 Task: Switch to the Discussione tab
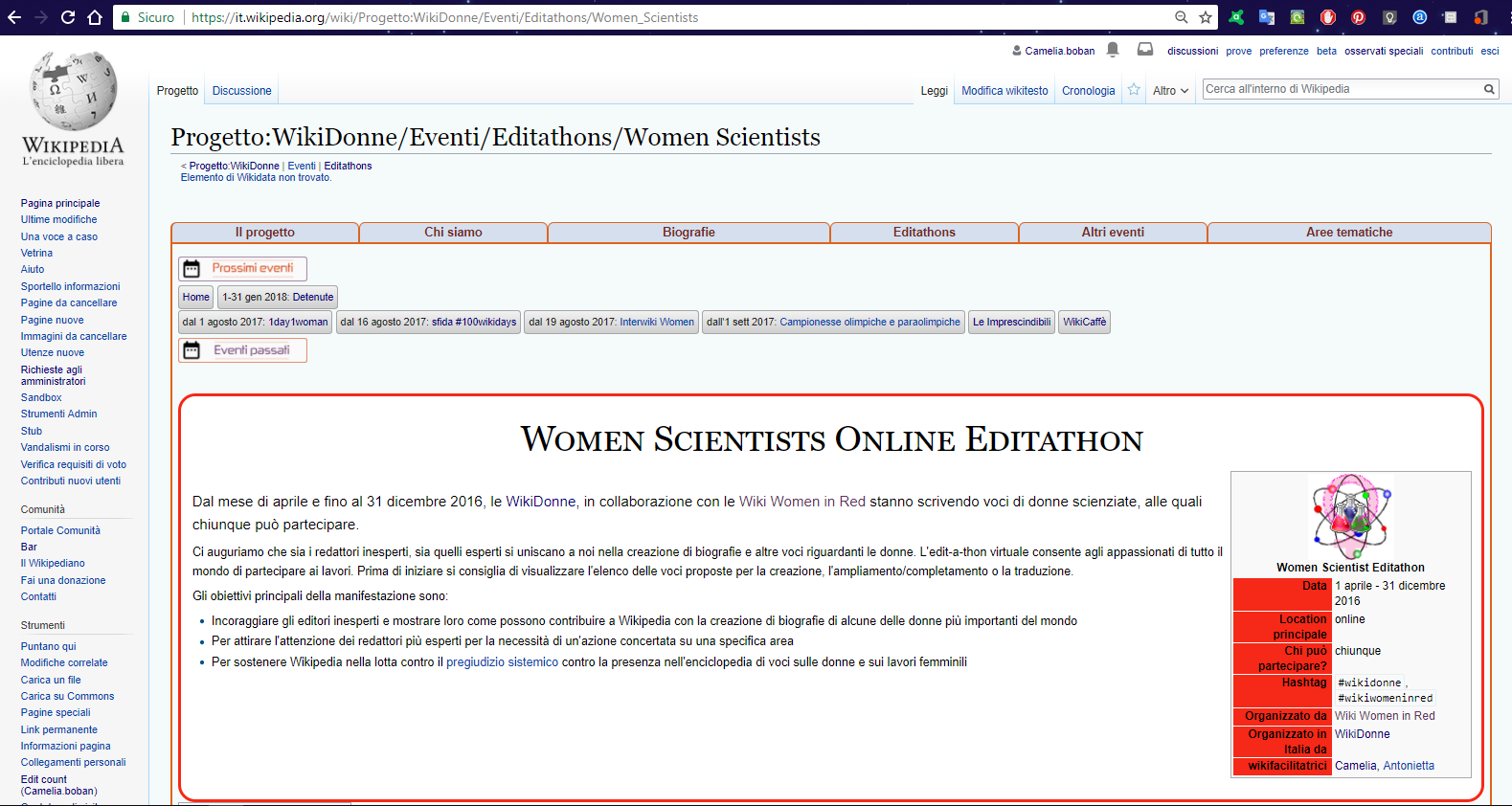(241, 91)
